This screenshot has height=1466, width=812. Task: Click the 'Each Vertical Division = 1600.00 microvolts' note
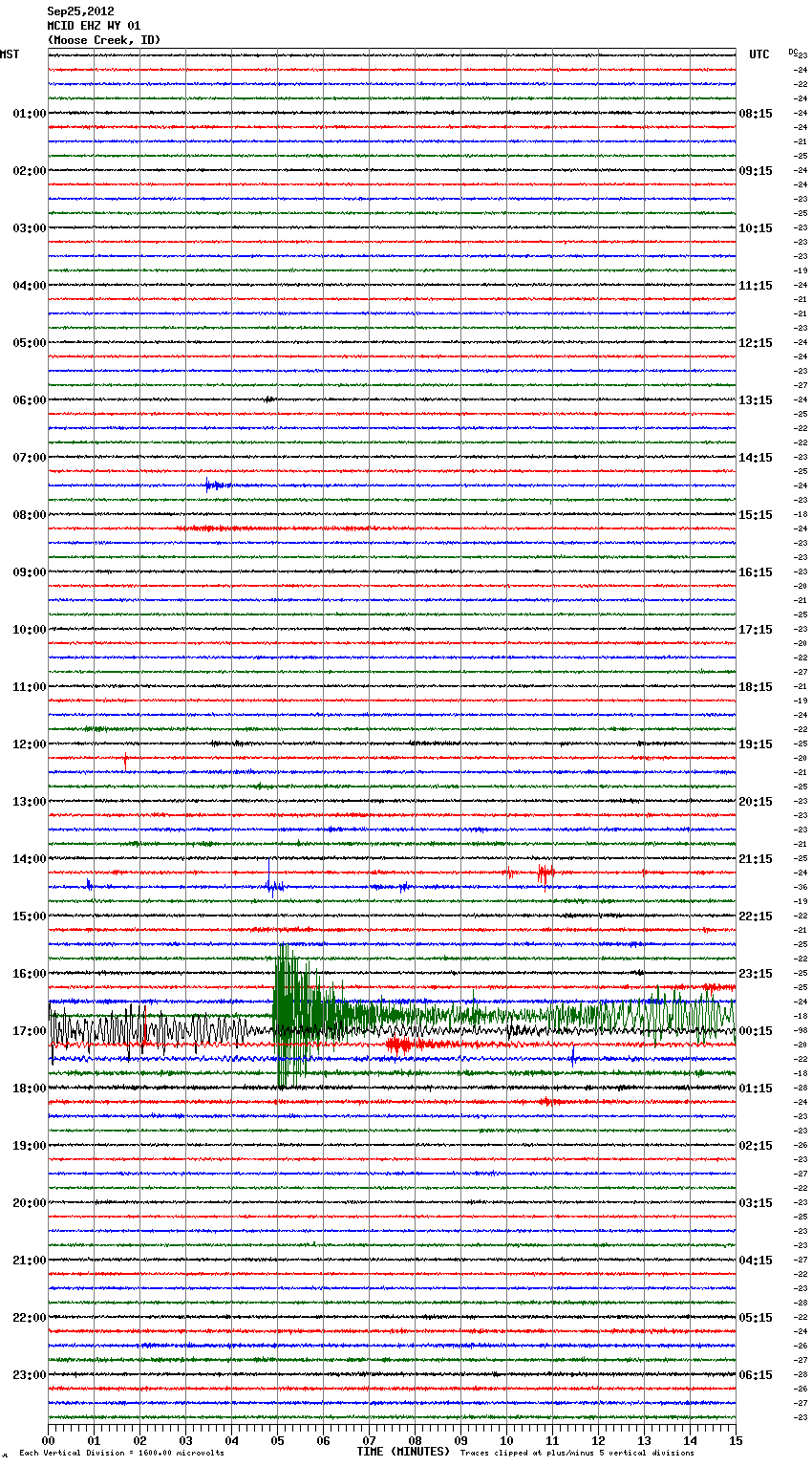pyautogui.click(x=121, y=1454)
